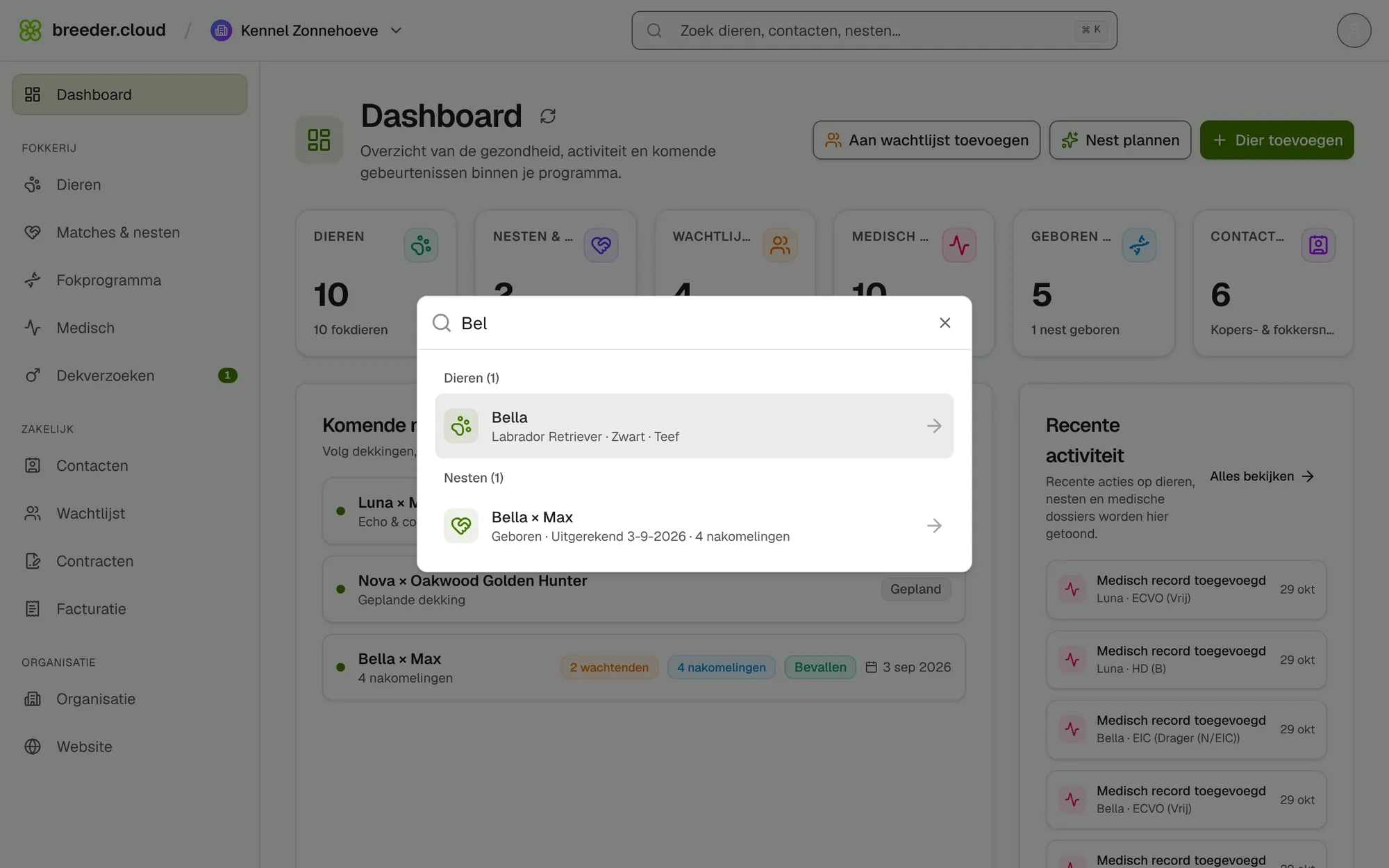Click the '2 wachtenden' tag
The image size is (1389, 868).
click(609, 667)
